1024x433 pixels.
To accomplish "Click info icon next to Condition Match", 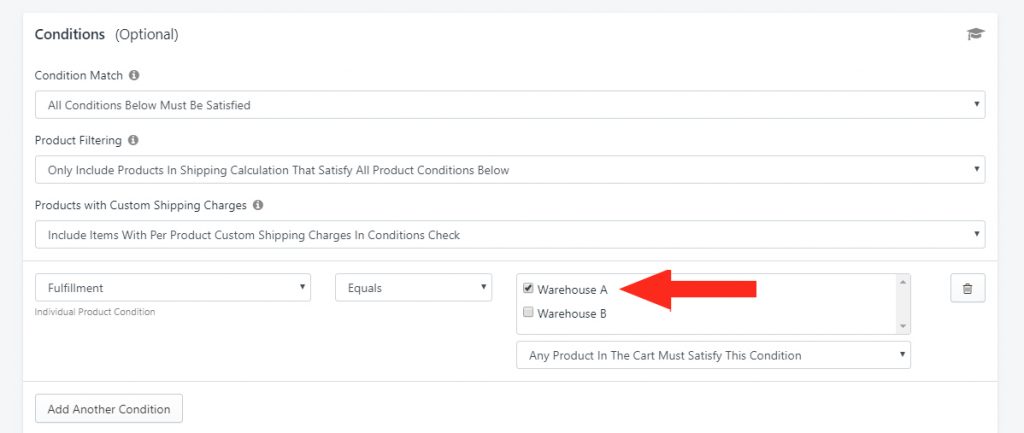I will pyautogui.click(x=134, y=75).
